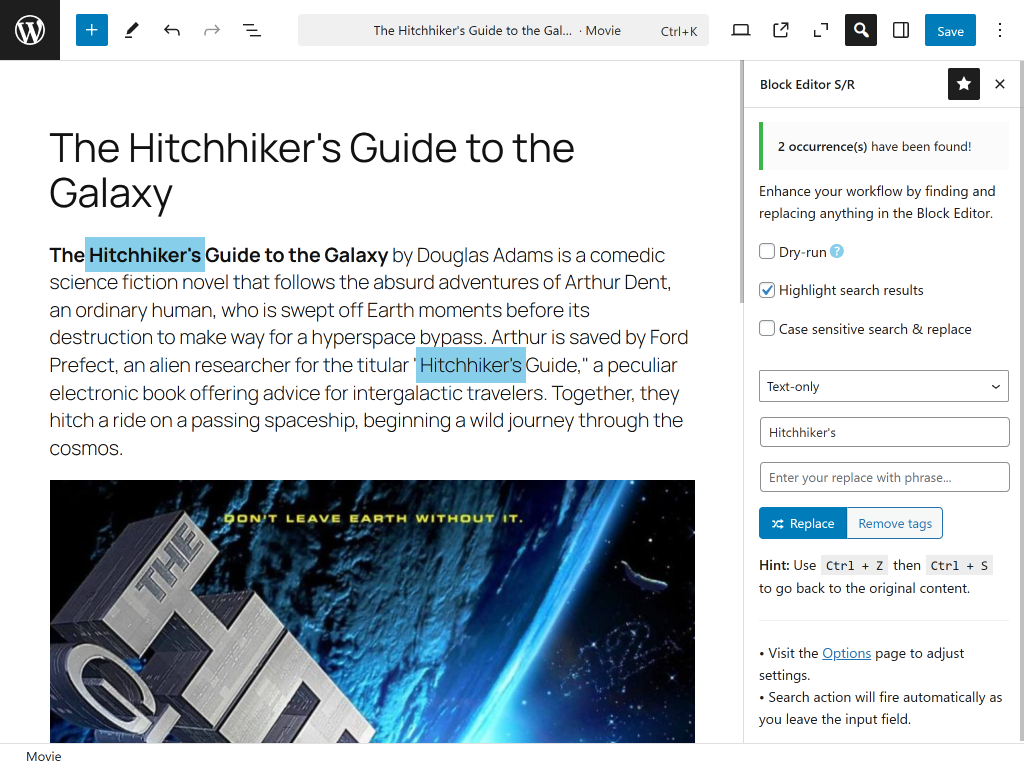This screenshot has height=768, width=1024.
Task: Click the search field containing Hitchhiker's
Action: pyautogui.click(x=884, y=432)
